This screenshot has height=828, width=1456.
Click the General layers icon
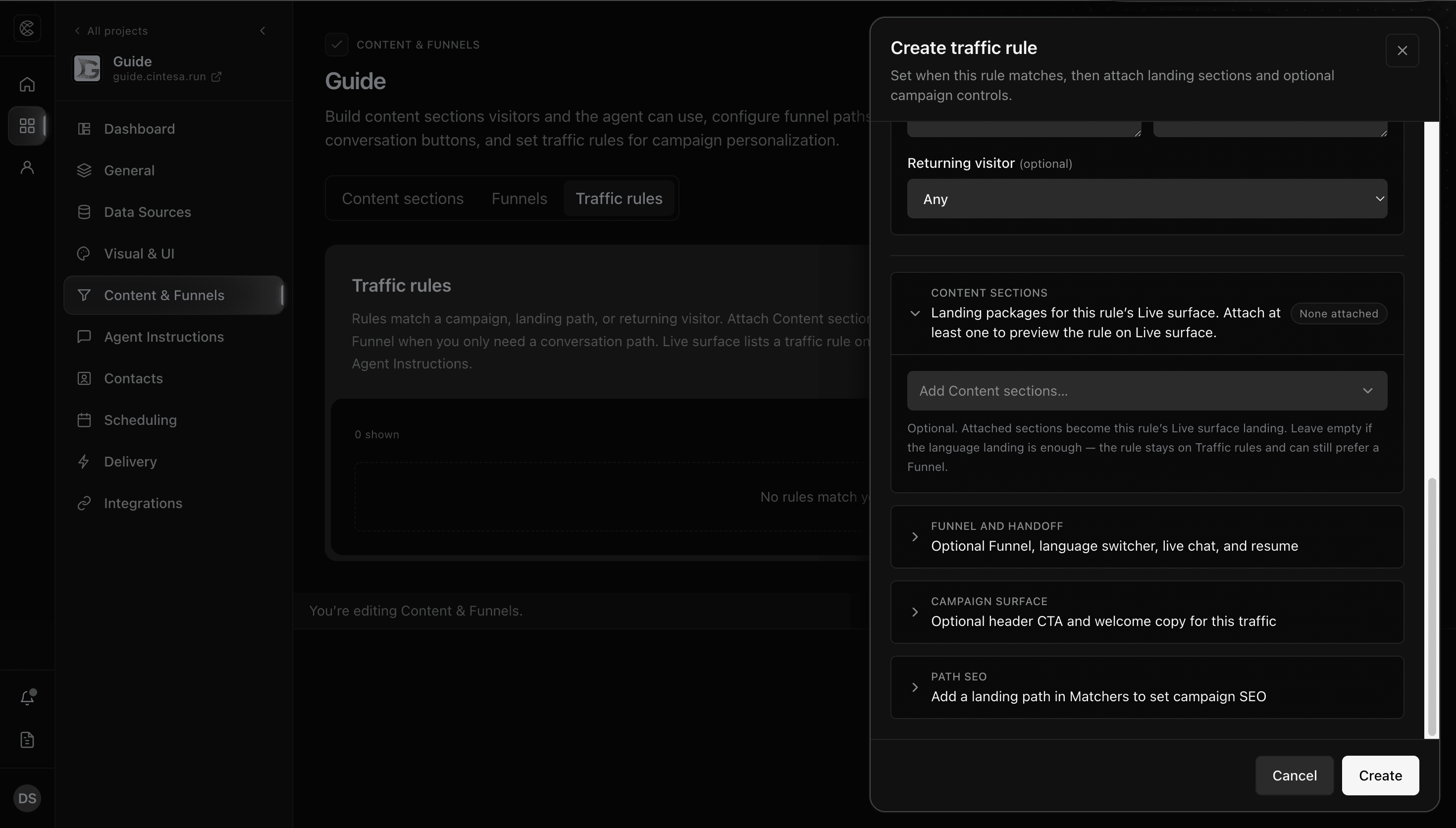pos(84,171)
